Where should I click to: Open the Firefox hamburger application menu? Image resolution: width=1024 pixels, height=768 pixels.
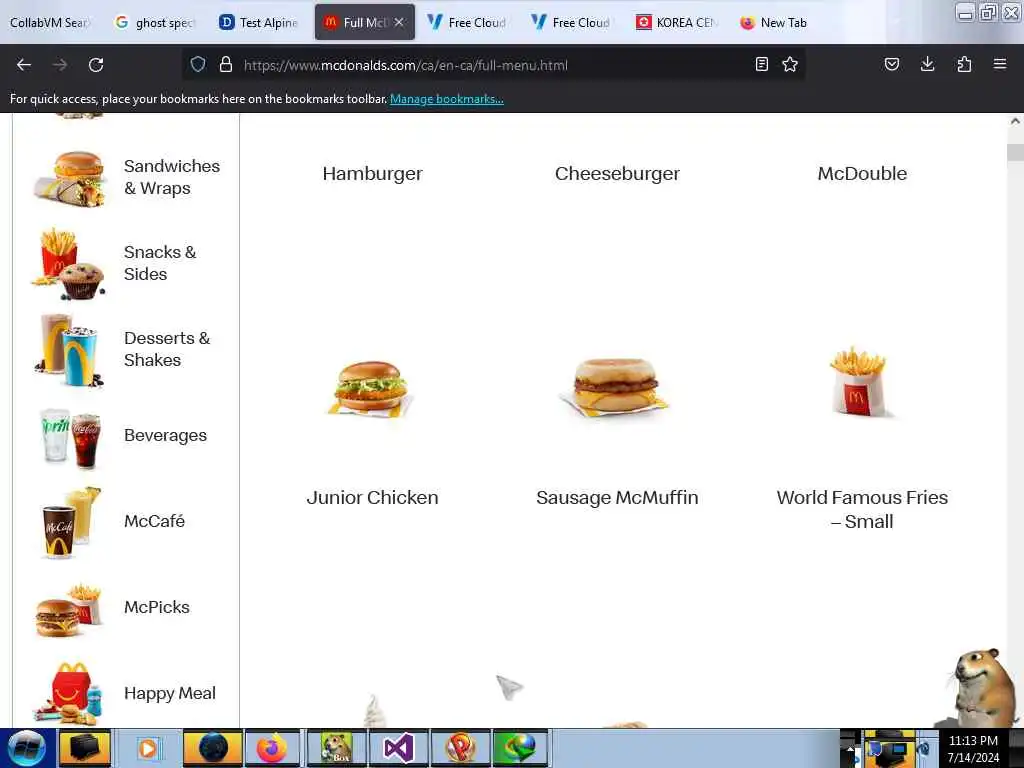(x=1000, y=64)
